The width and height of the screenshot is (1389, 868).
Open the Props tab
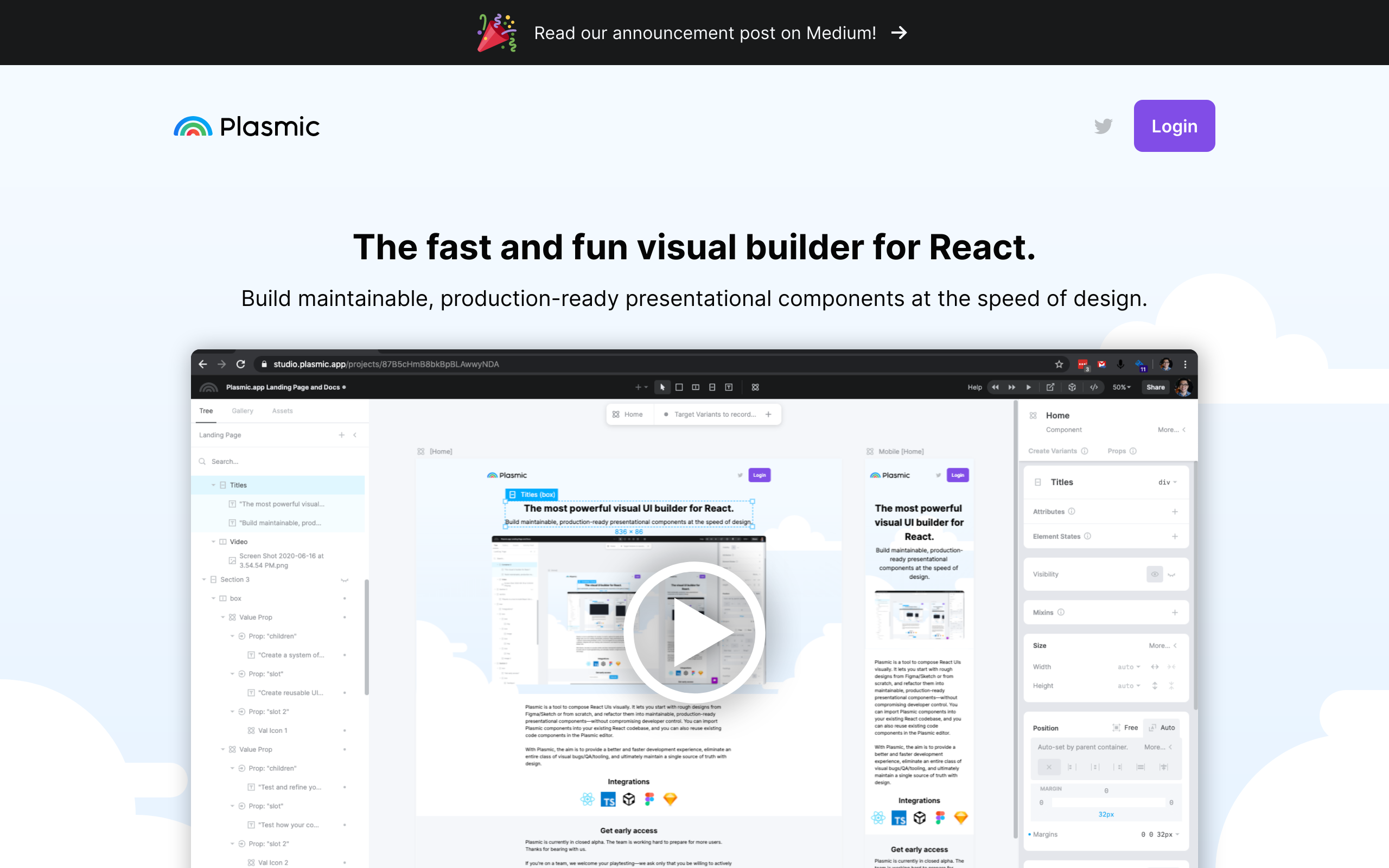coord(1122,451)
